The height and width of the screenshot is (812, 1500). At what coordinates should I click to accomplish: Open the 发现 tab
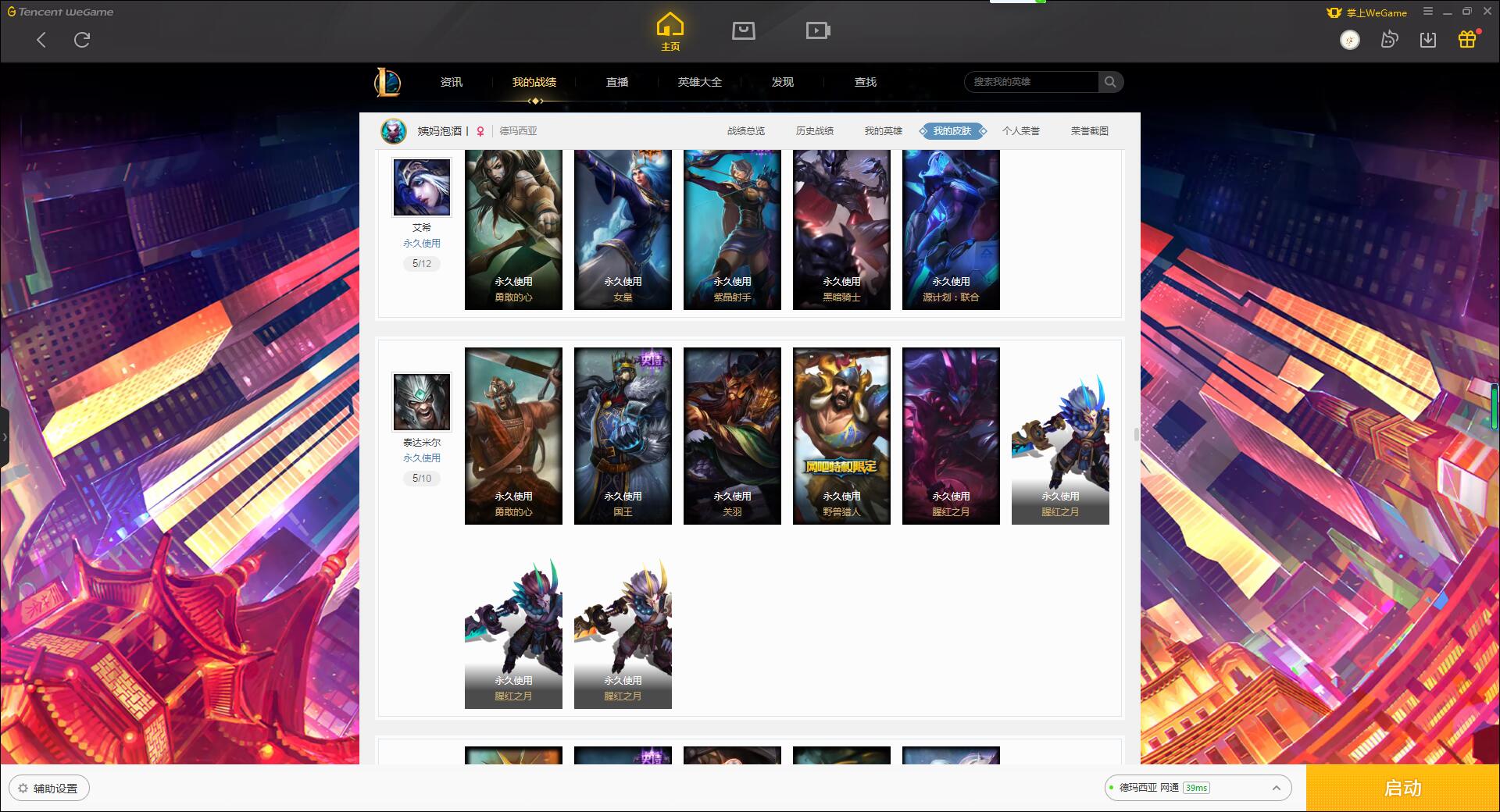tap(783, 82)
